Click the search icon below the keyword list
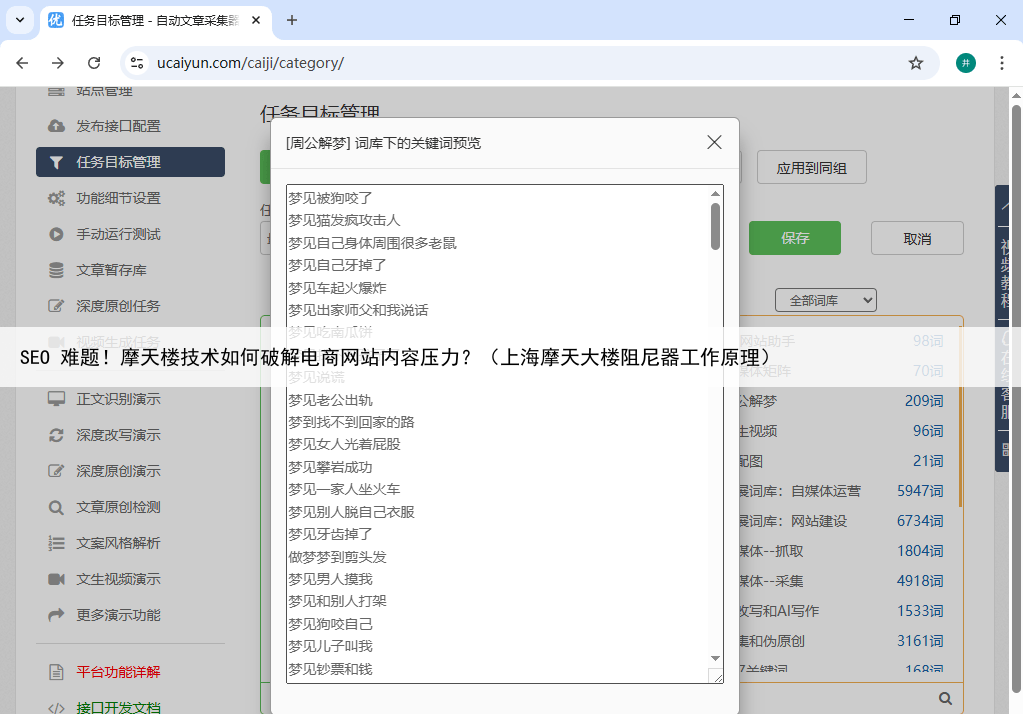This screenshot has width=1023, height=714. tap(945, 698)
